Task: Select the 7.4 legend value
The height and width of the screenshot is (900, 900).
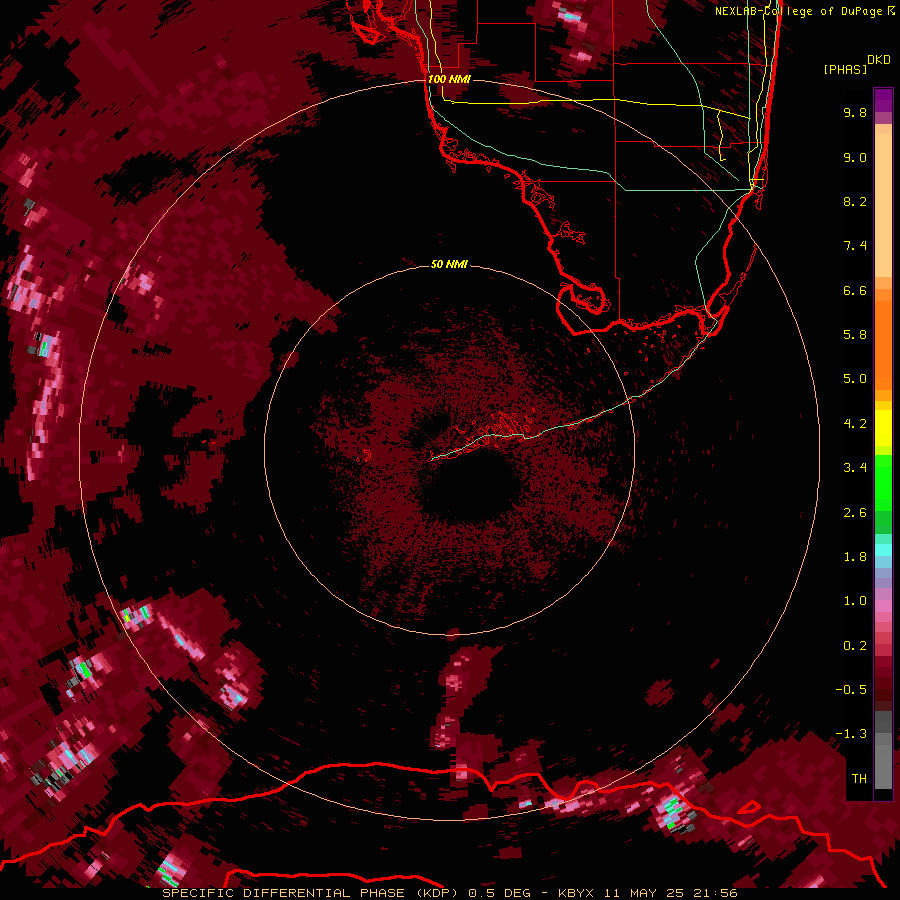Action: coord(855,246)
